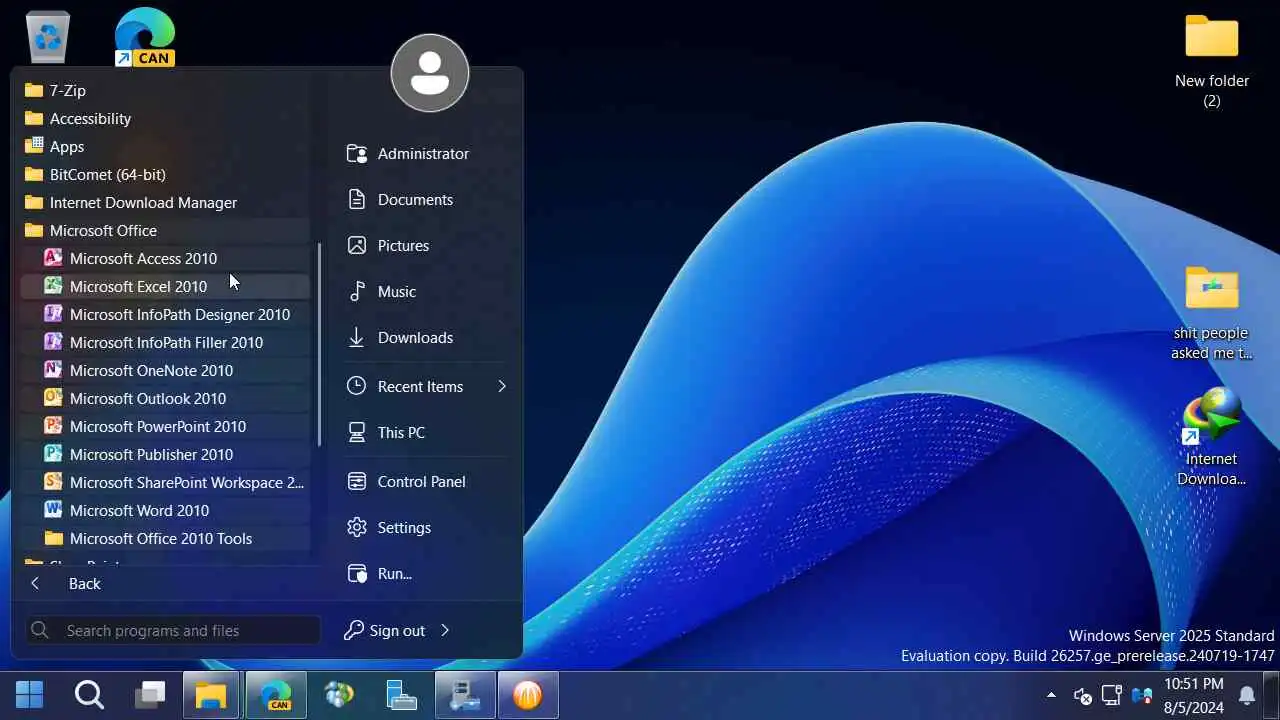Launch Microsoft OneNote 2010

point(165,370)
